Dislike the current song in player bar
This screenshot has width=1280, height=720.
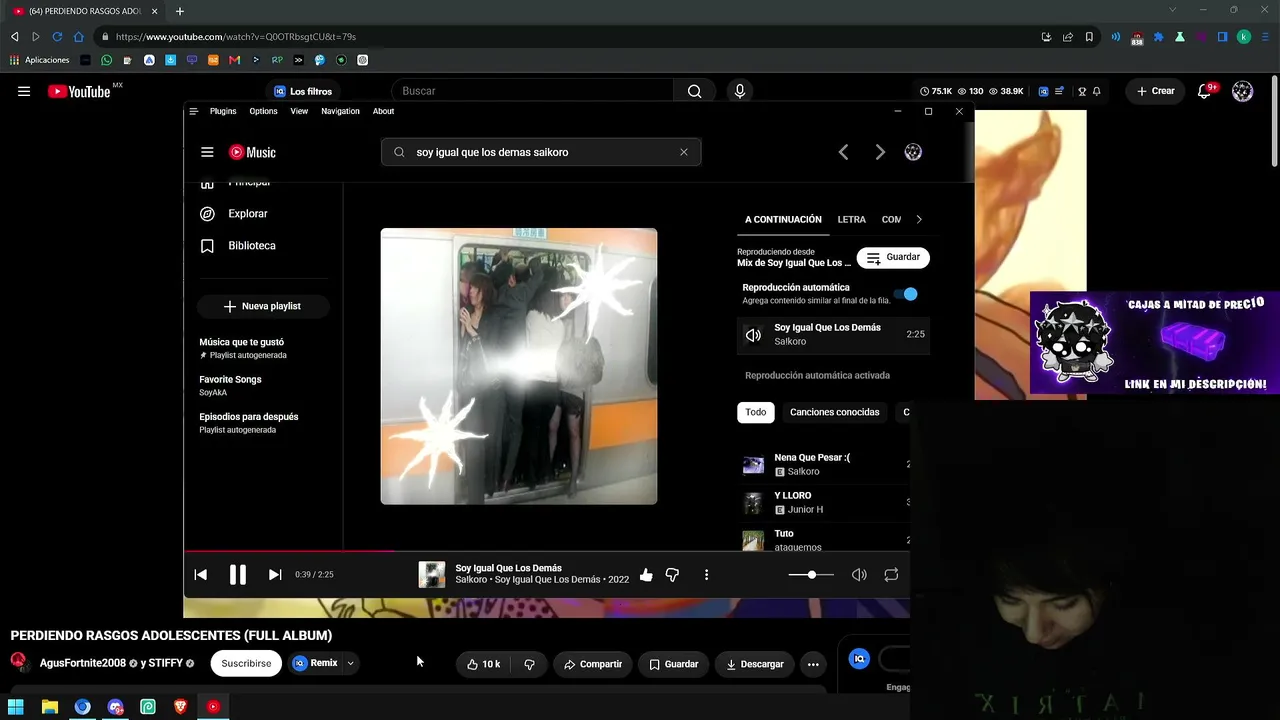[672, 575]
